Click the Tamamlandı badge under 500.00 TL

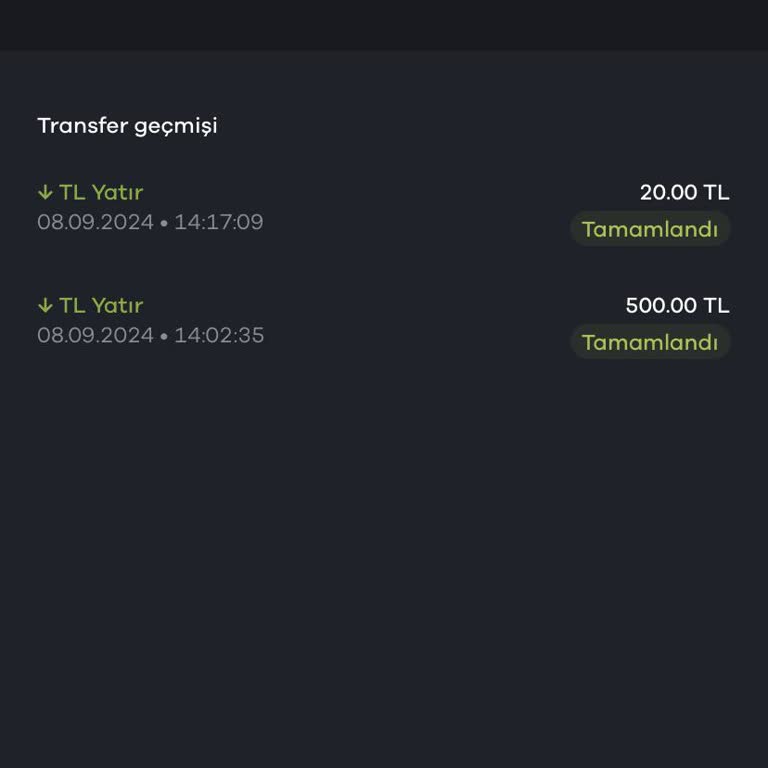(x=650, y=342)
